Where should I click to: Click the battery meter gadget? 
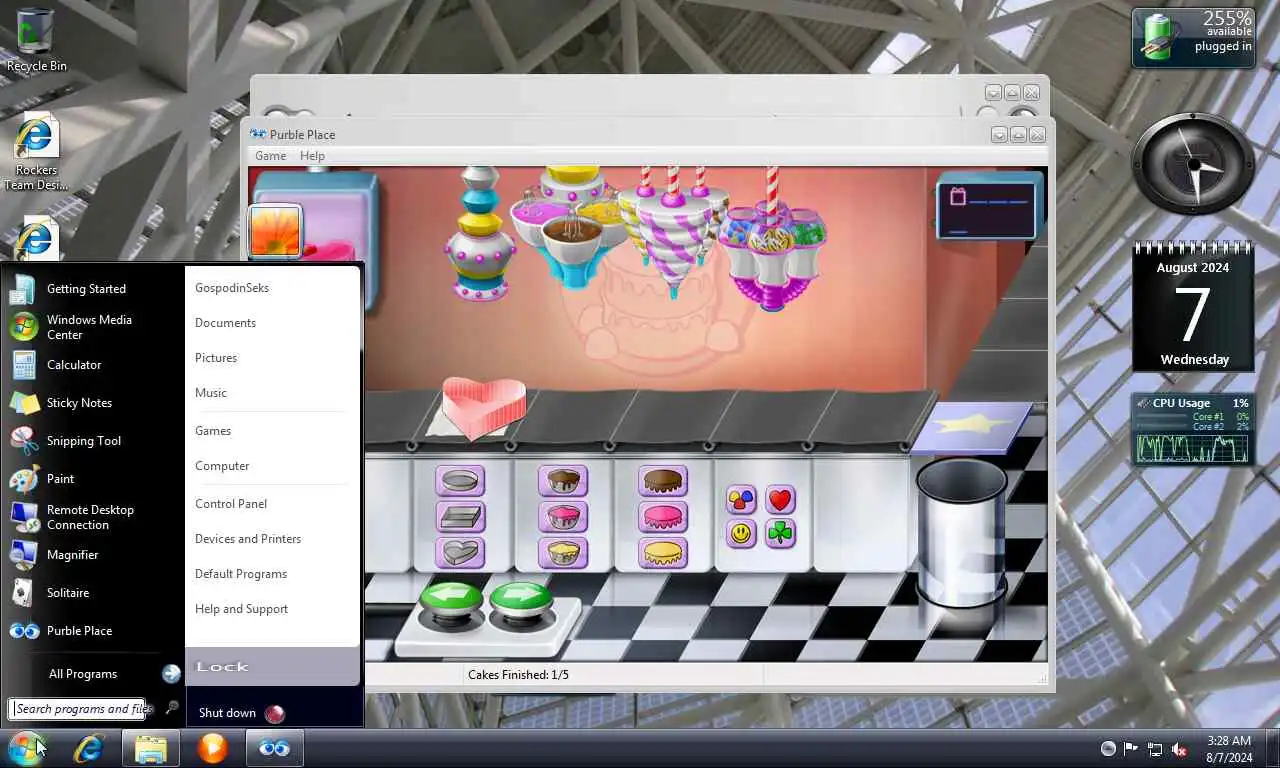pyautogui.click(x=1193, y=38)
